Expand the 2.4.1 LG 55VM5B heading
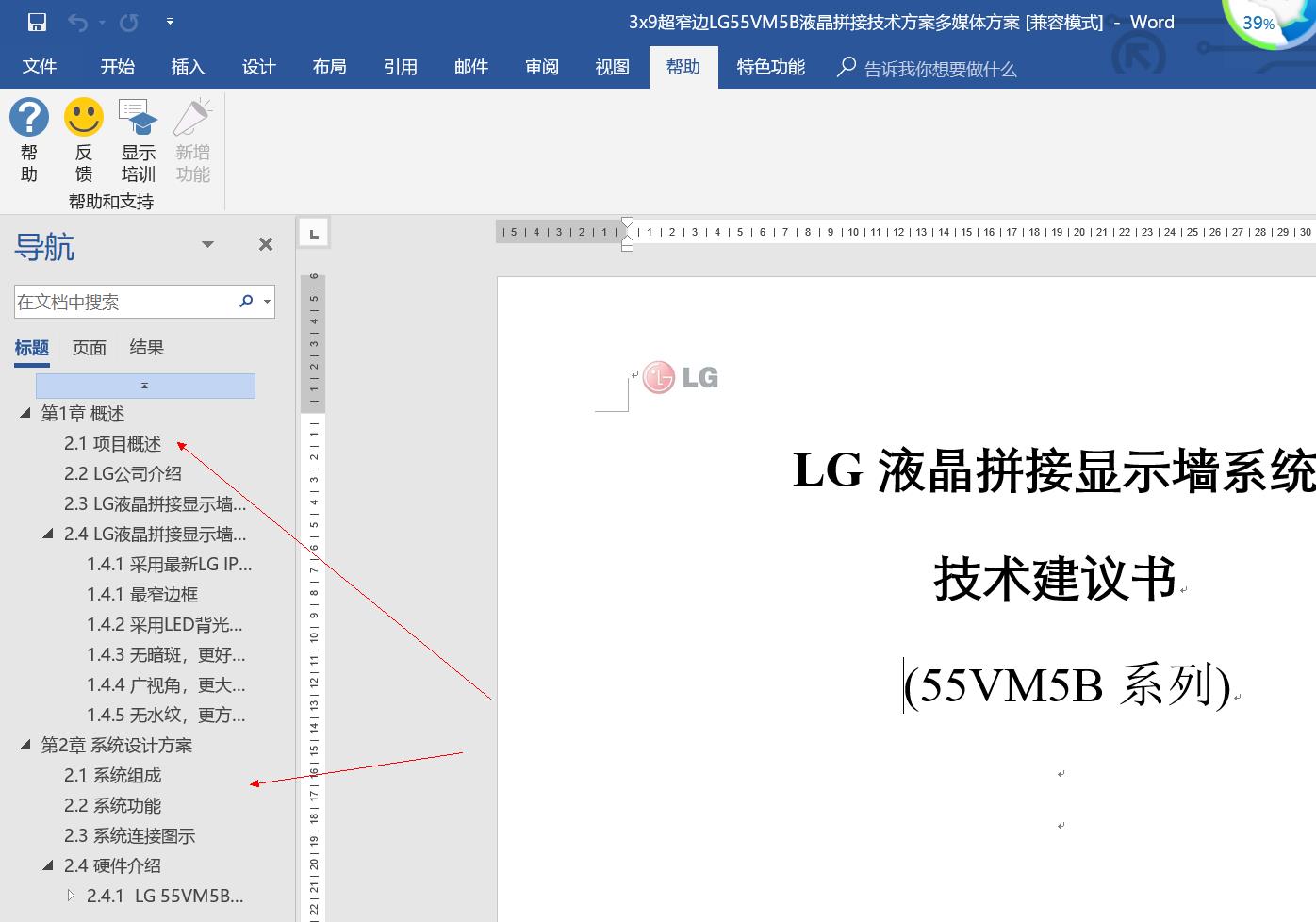Screen dimensions: 1316x922 pyautogui.click(x=71, y=896)
